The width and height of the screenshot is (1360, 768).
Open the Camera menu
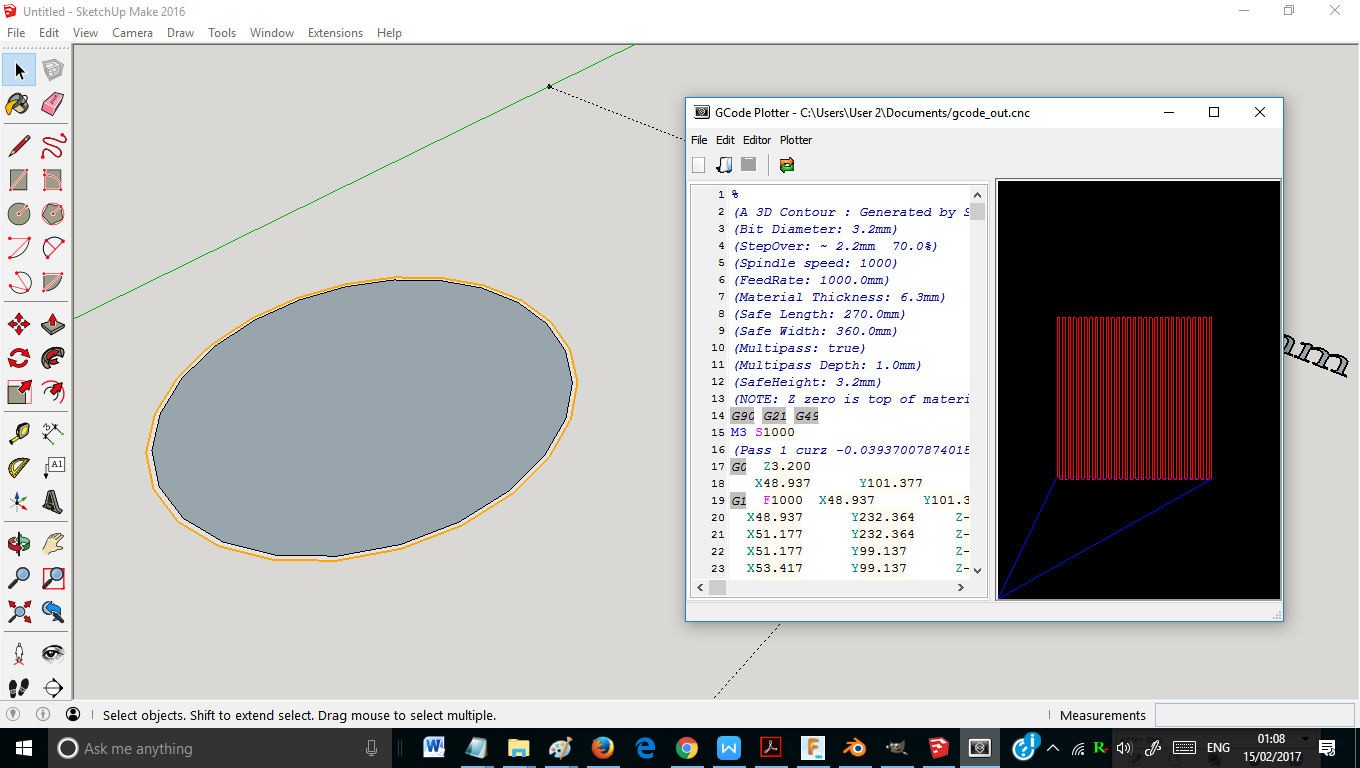pos(132,33)
